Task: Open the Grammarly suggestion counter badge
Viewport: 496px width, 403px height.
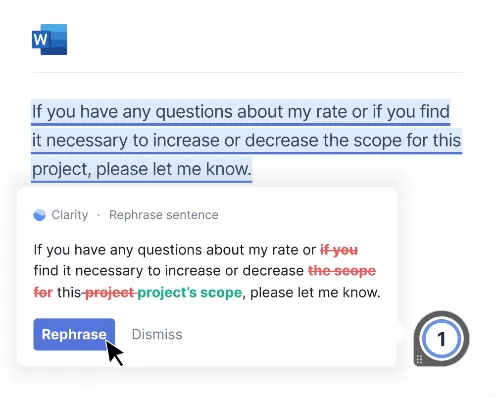Action: click(441, 339)
